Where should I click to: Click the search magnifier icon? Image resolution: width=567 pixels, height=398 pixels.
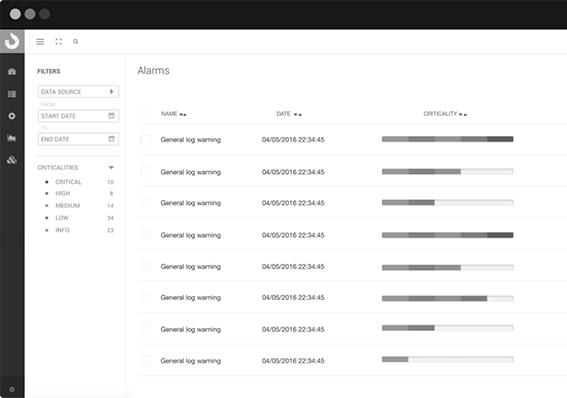click(76, 42)
